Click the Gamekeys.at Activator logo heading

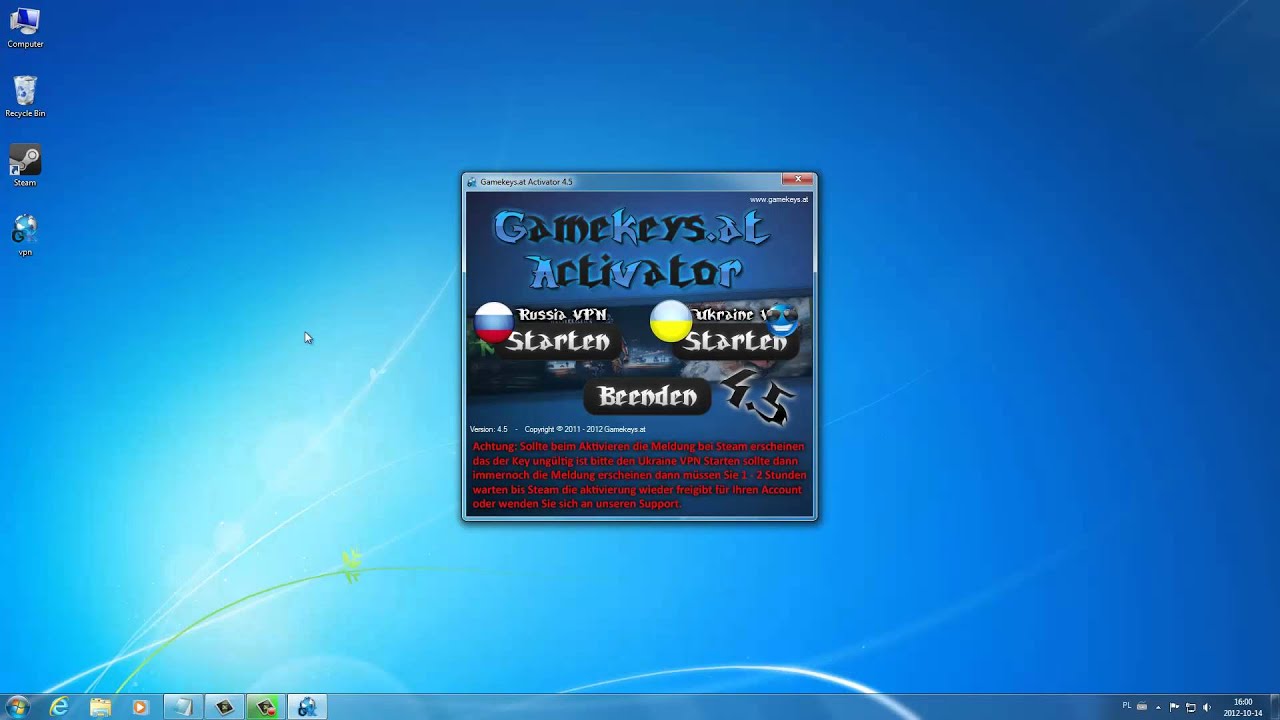click(x=633, y=249)
